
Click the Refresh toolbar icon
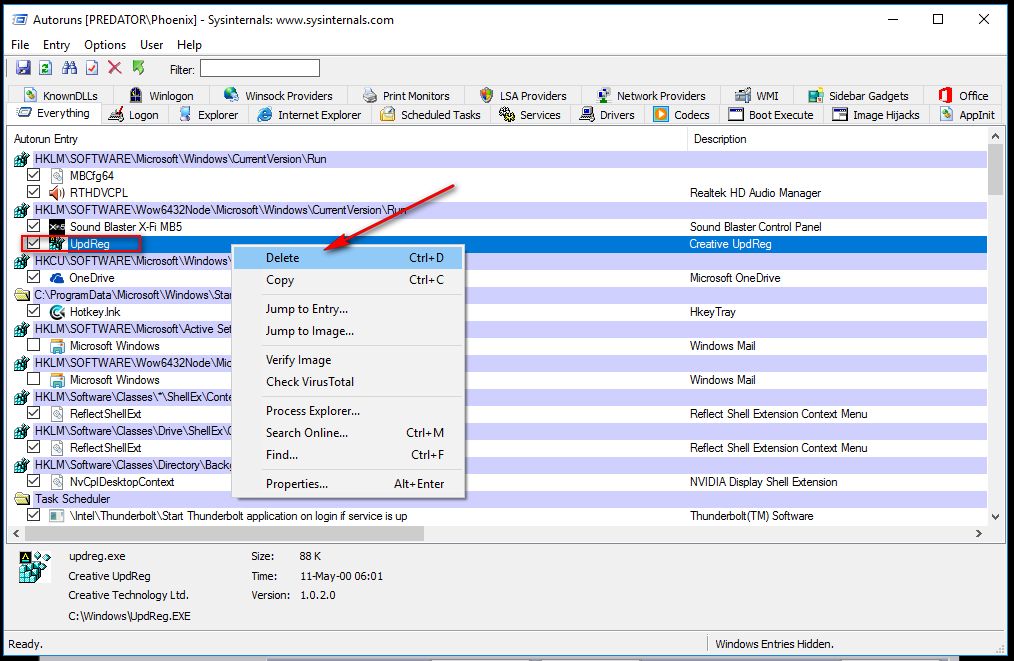45,67
